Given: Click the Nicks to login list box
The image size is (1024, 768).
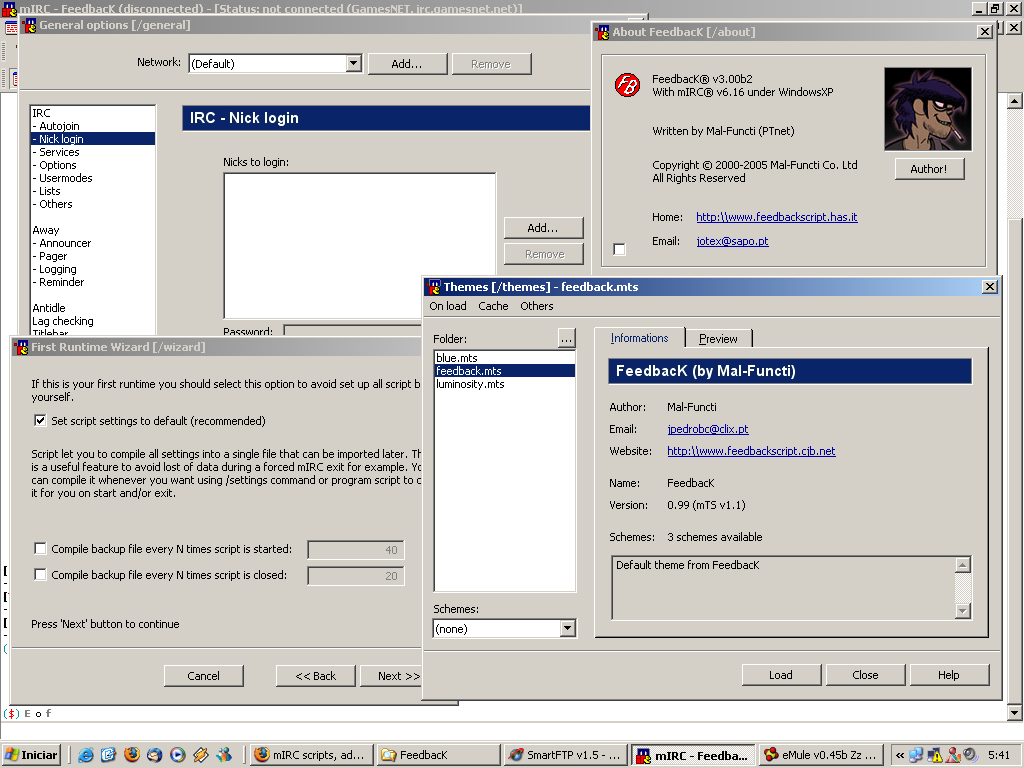Looking at the screenshot, I should 360,246.
